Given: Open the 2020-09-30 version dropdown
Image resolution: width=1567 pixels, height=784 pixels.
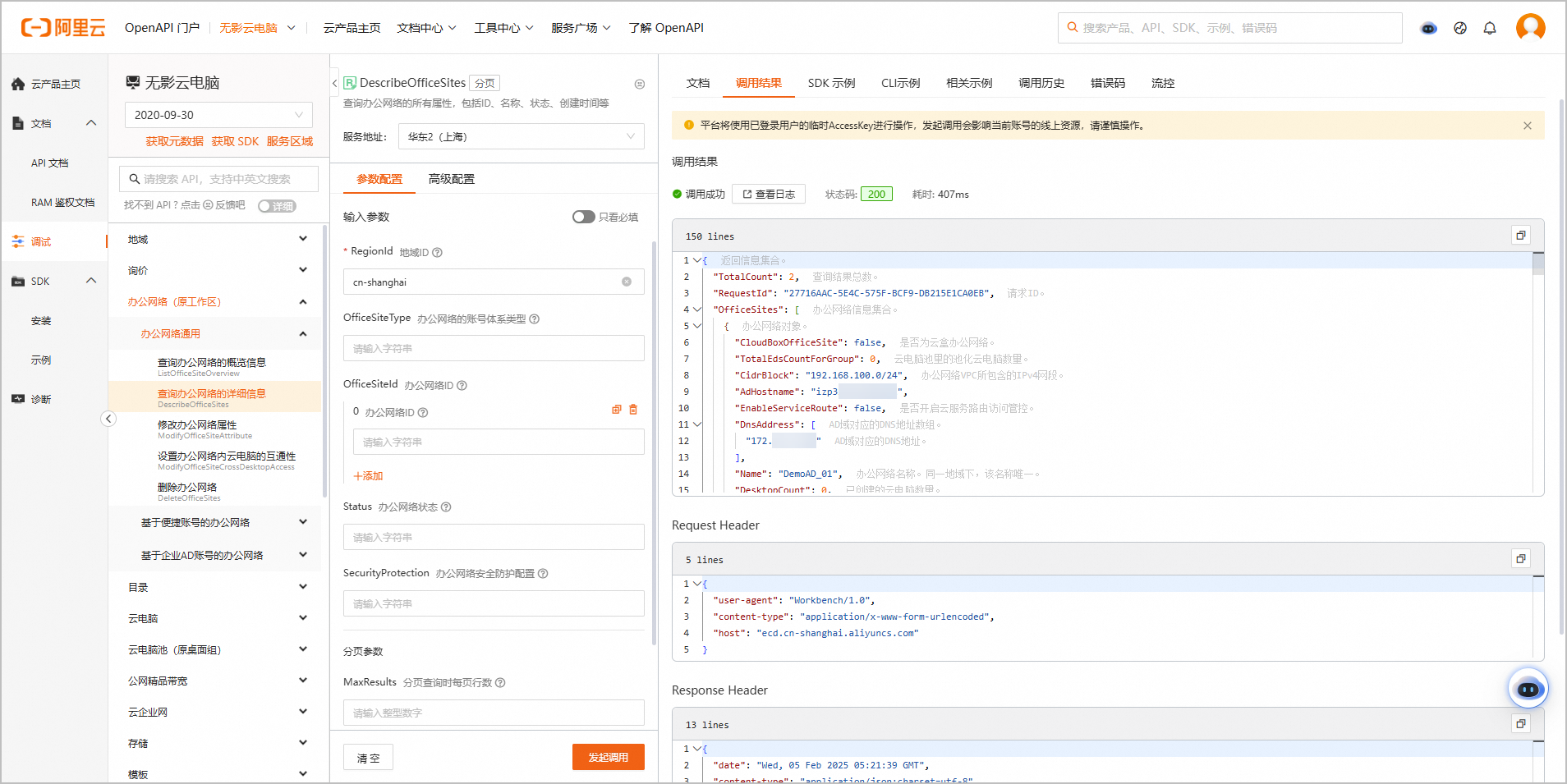Looking at the screenshot, I should (x=218, y=115).
